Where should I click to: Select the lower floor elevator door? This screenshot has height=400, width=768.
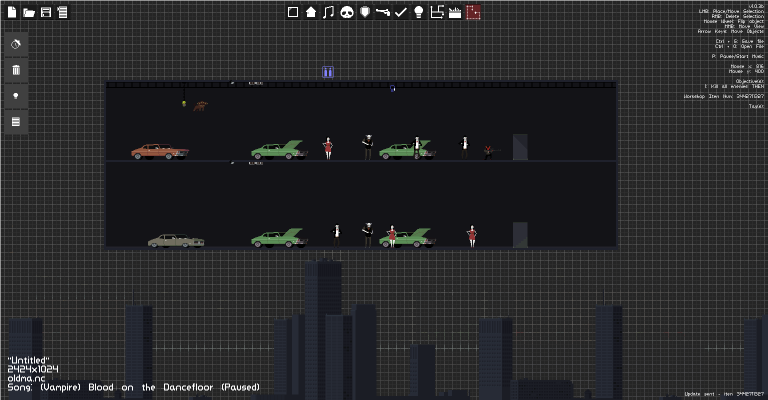(x=520, y=235)
